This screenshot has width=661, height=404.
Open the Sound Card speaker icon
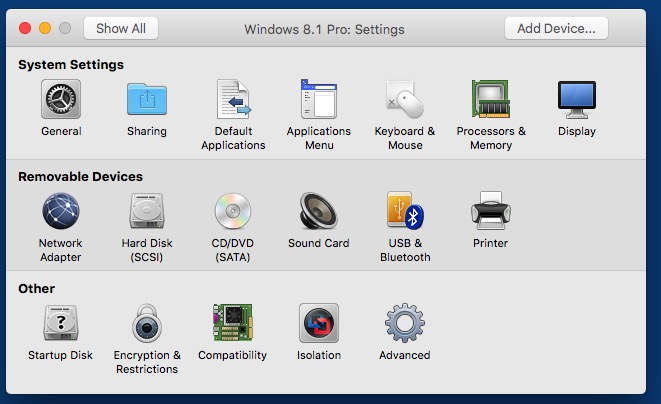click(319, 211)
